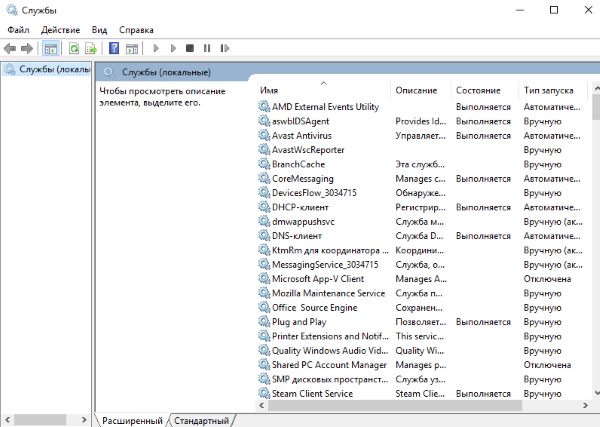600x427 pixels.
Task: Refresh the services list
Action: pos(74,49)
